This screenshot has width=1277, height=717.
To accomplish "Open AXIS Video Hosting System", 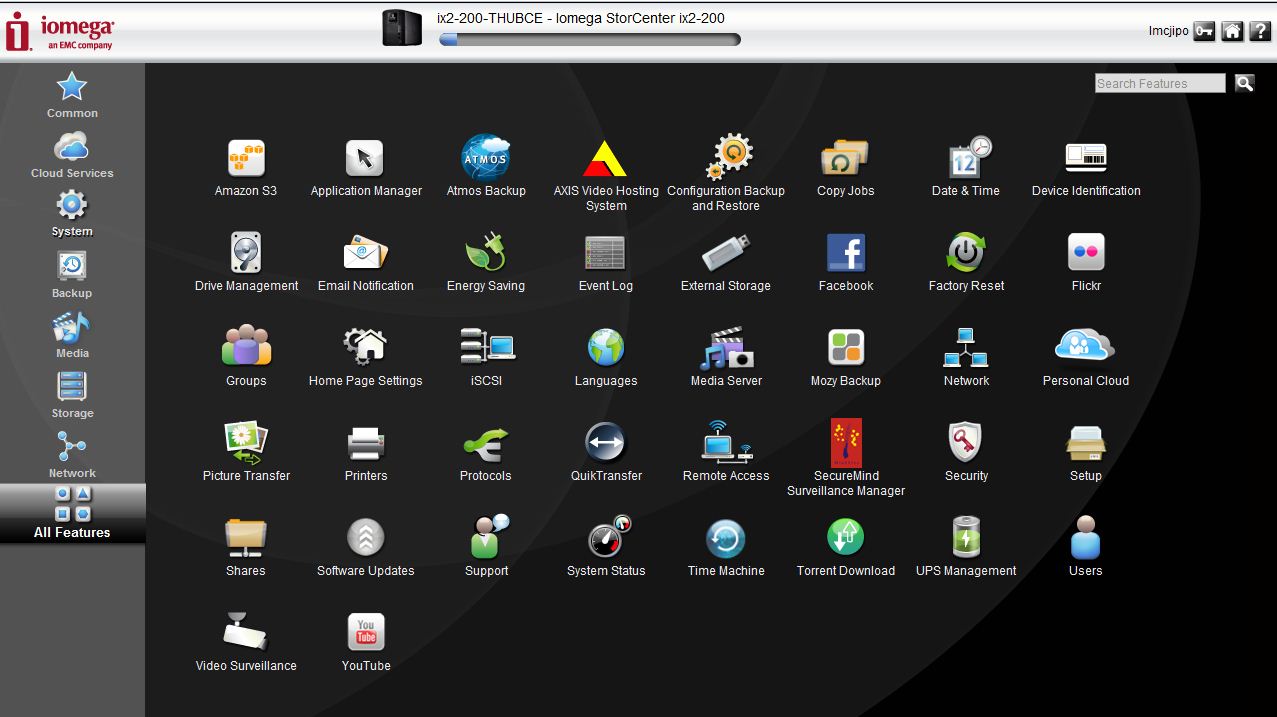I will 606,174.
